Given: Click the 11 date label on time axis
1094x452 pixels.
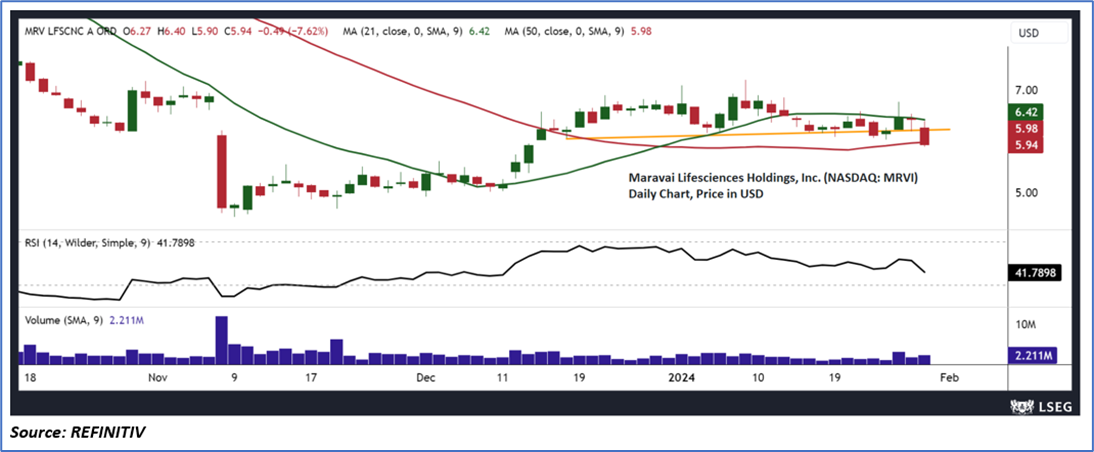Looking at the screenshot, I should pyautogui.click(x=502, y=377).
